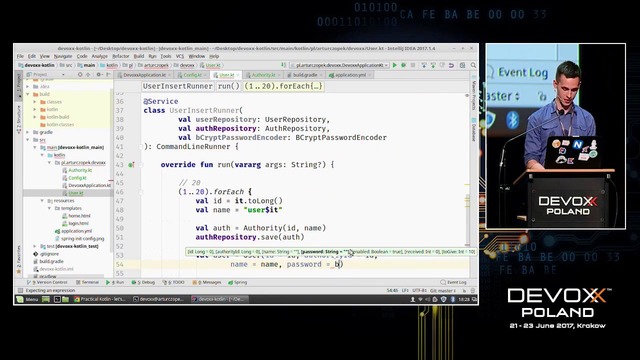Expand the gradle folder in tree

coord(28,132)
